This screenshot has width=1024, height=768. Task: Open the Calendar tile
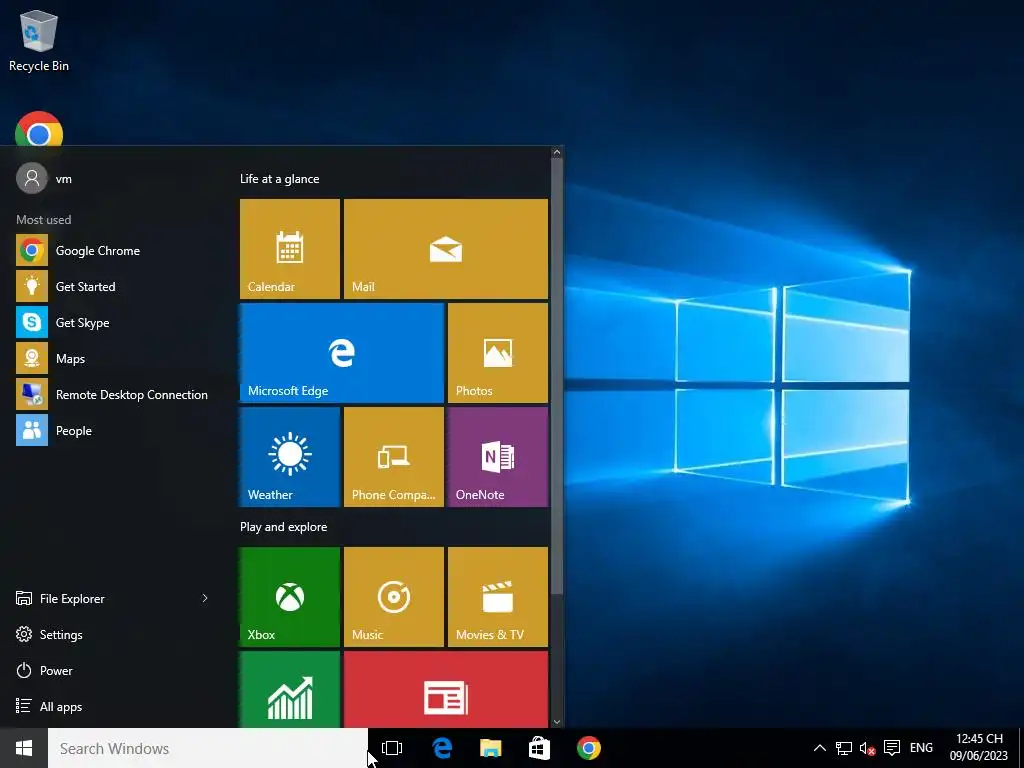click(x=290, y=249)
